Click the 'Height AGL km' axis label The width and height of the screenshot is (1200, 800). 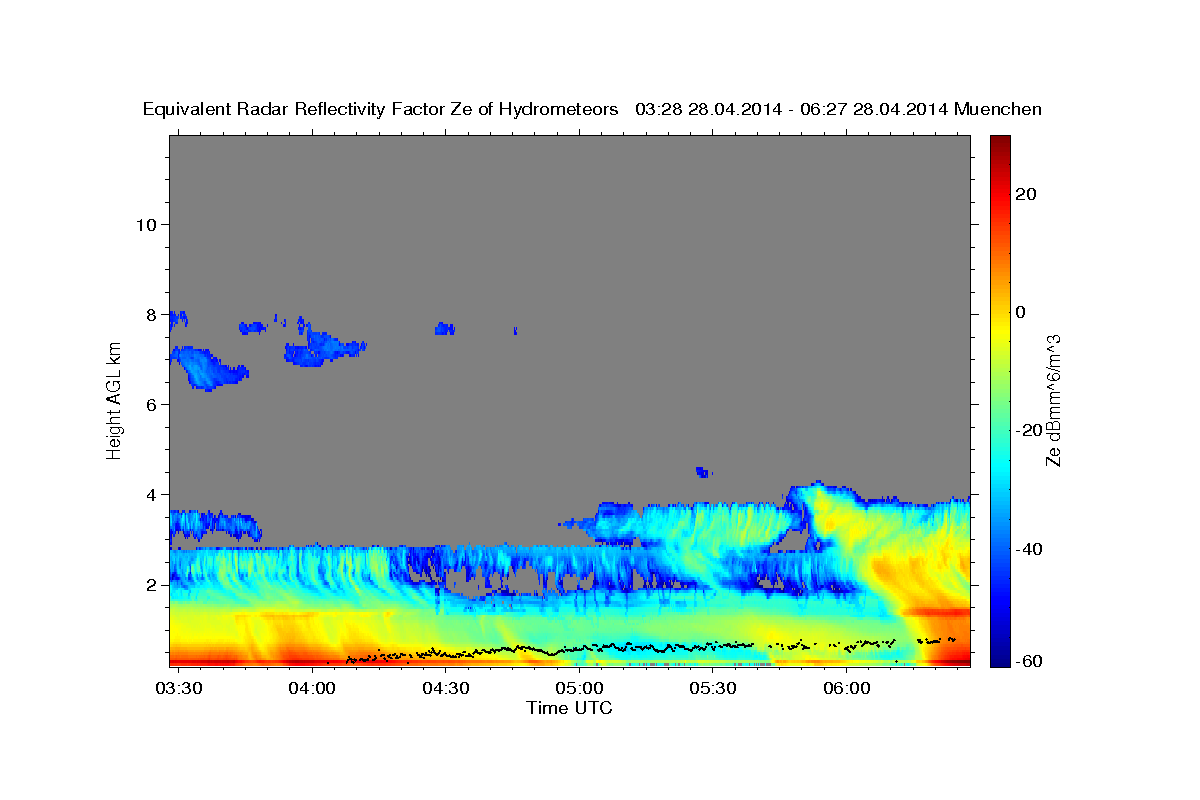coord(114,401)
